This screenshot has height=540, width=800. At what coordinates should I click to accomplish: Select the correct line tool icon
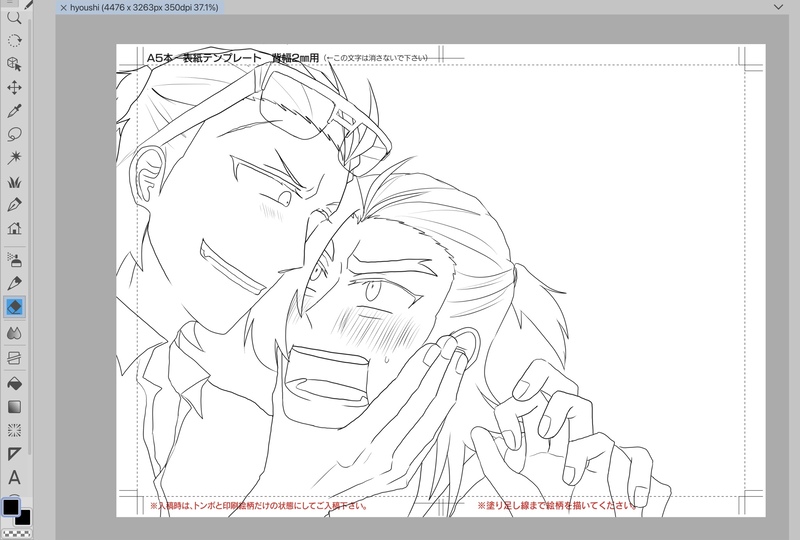(x=14, y=358)
